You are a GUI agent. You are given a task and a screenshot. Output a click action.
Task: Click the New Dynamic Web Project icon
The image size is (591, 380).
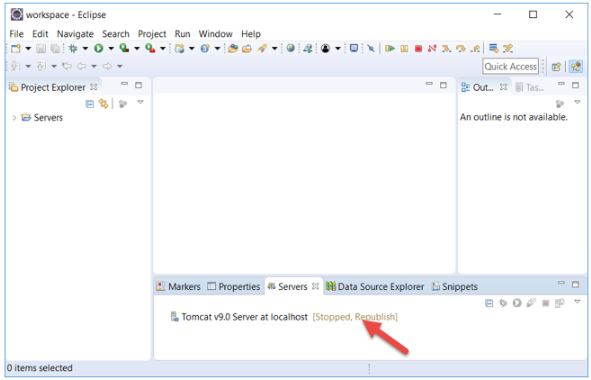pos(179,48)
